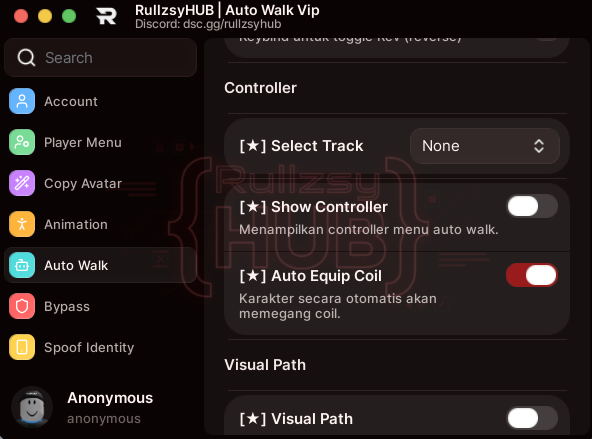Open the Account tab
This screenshot has width=592, height=439.
tap(100, 101)
